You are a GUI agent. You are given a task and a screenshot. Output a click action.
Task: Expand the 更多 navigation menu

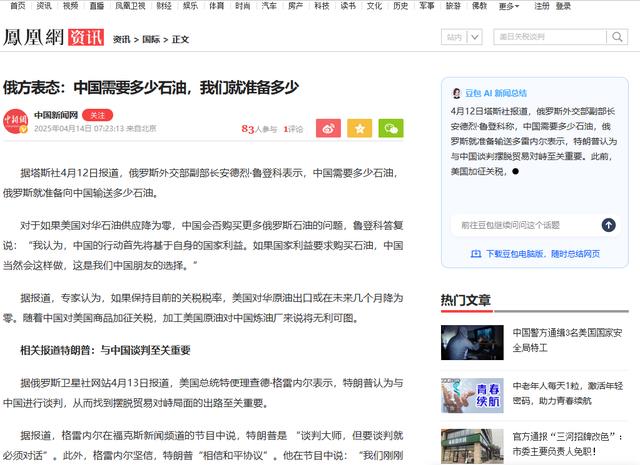point(509,6)
